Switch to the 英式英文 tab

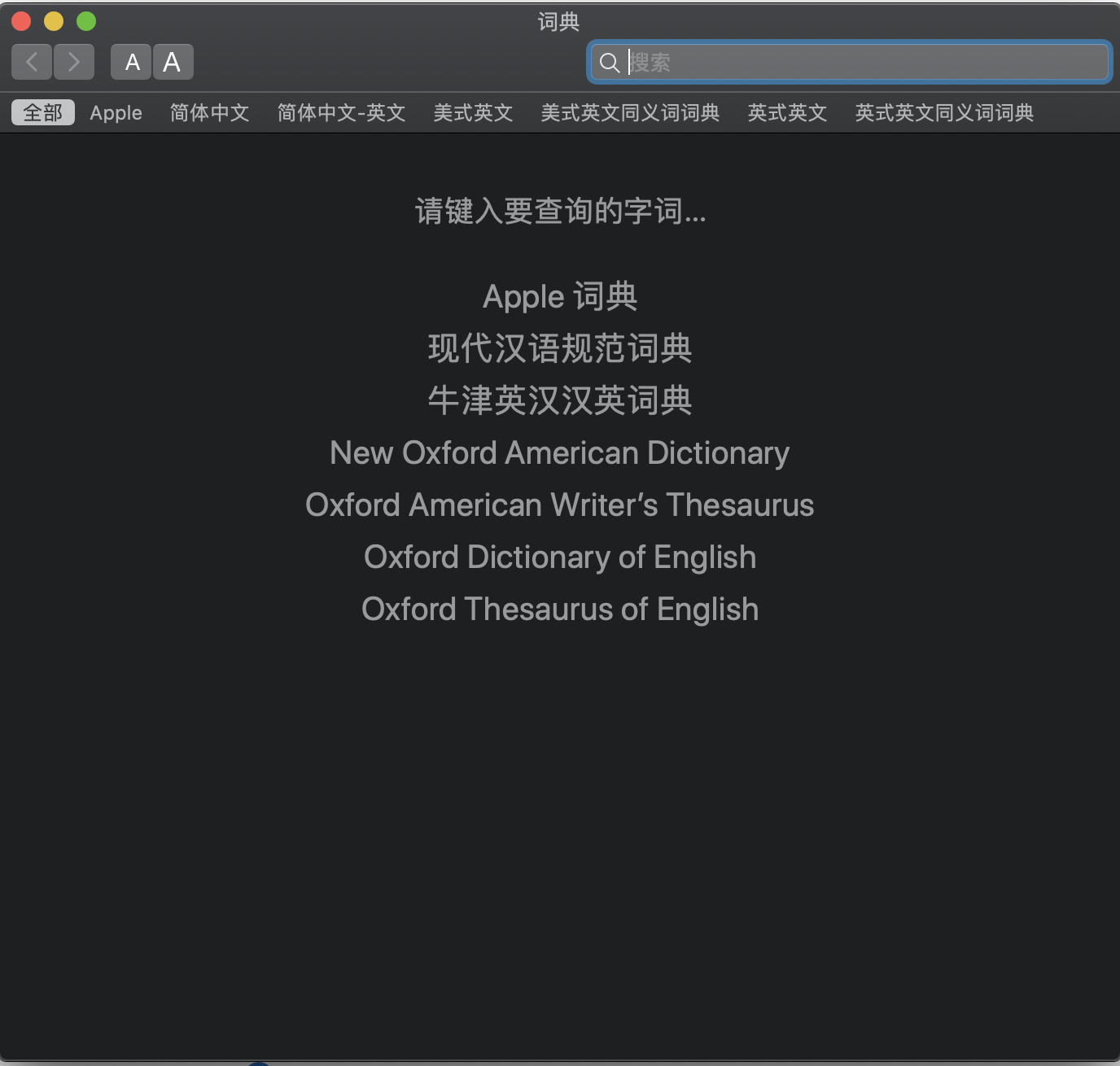pos(787,112)
